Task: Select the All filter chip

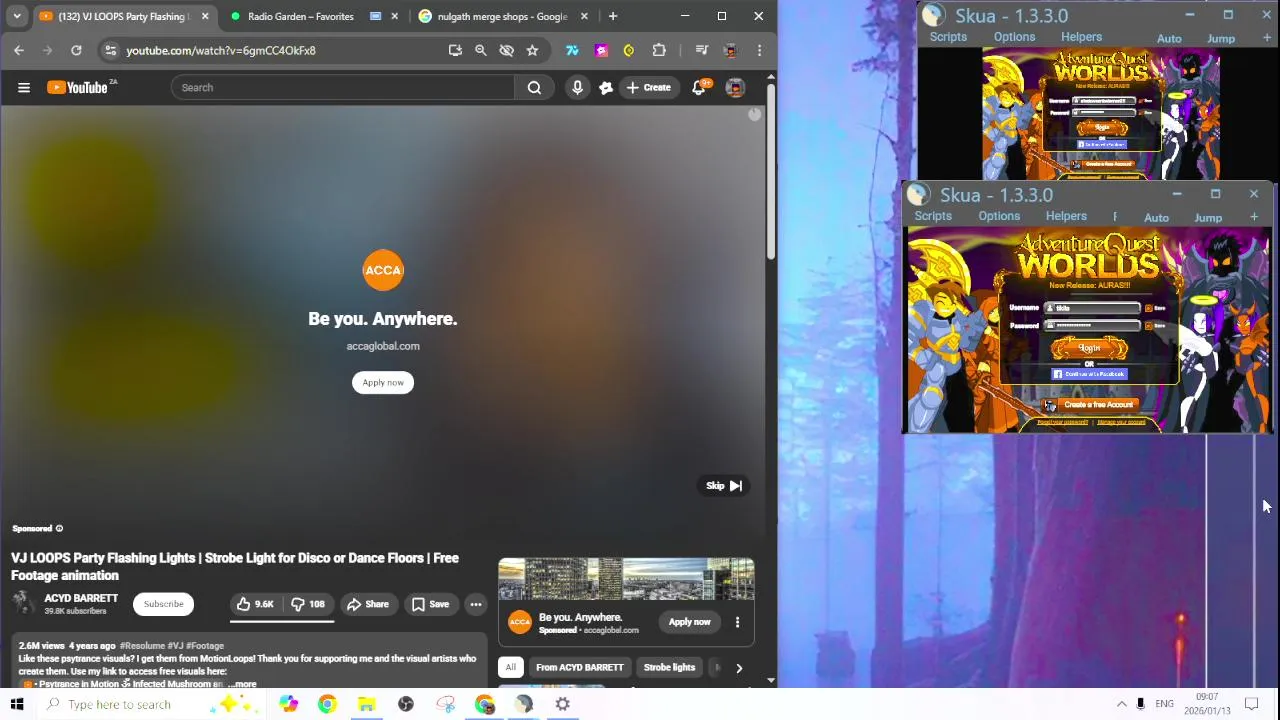Action: tap(510, 668)
